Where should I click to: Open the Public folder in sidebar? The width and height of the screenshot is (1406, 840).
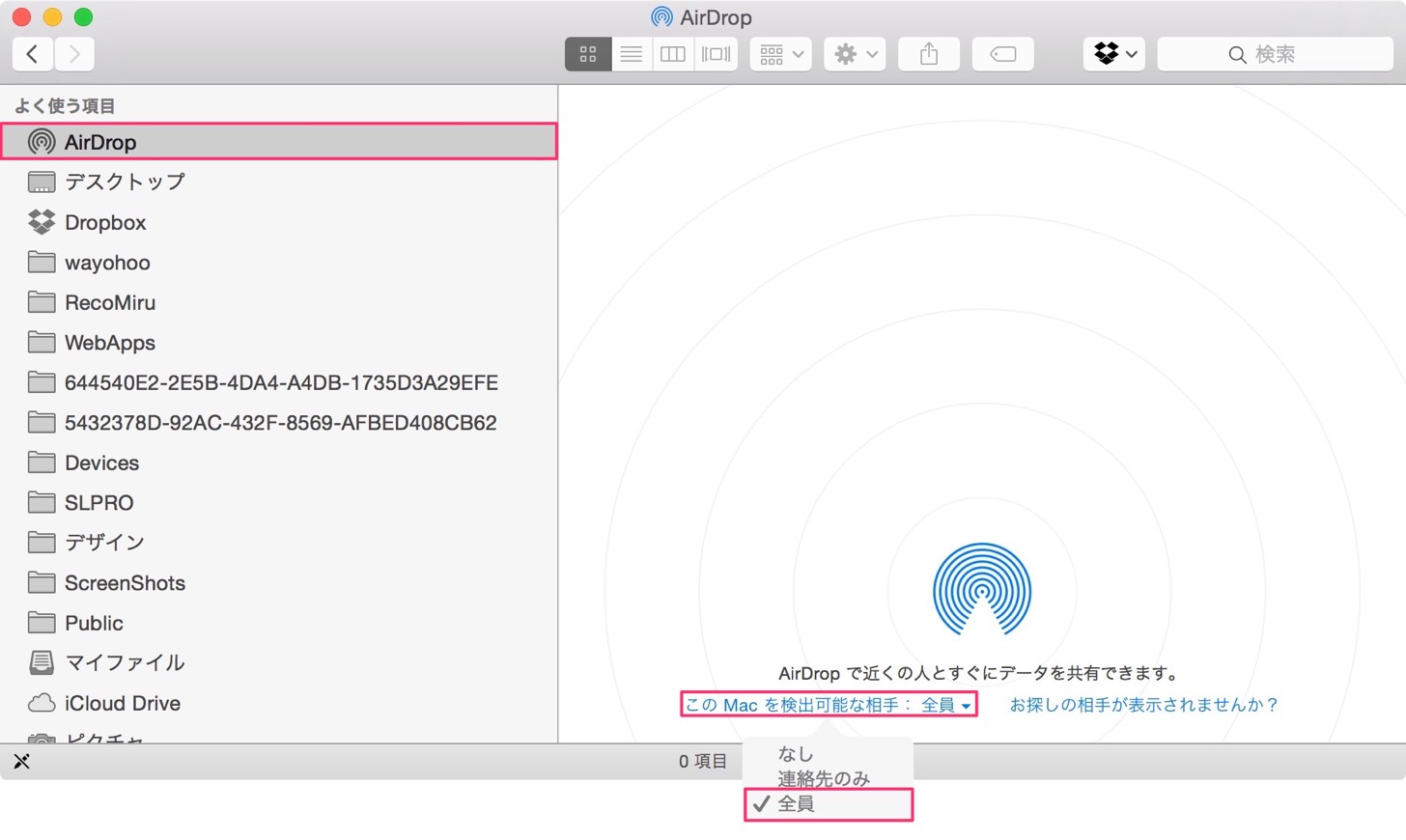(279, 623)
